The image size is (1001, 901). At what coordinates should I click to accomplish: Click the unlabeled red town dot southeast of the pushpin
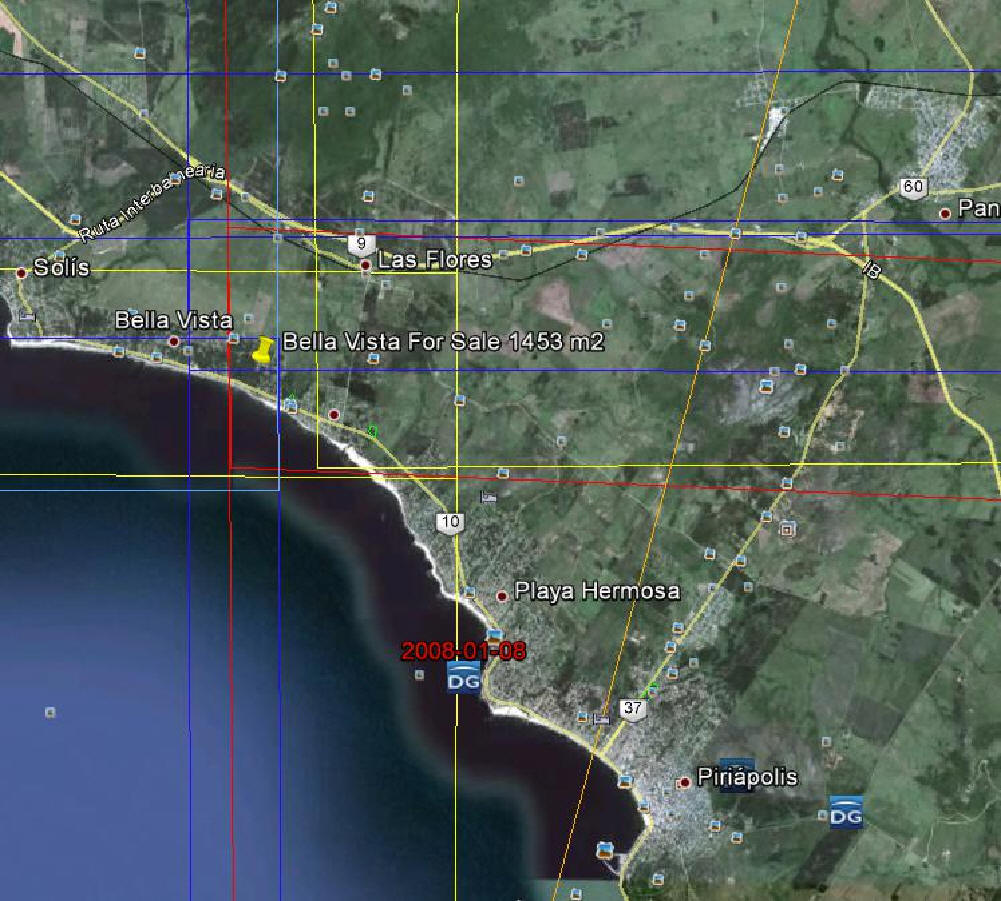click(x=333, y=415)
